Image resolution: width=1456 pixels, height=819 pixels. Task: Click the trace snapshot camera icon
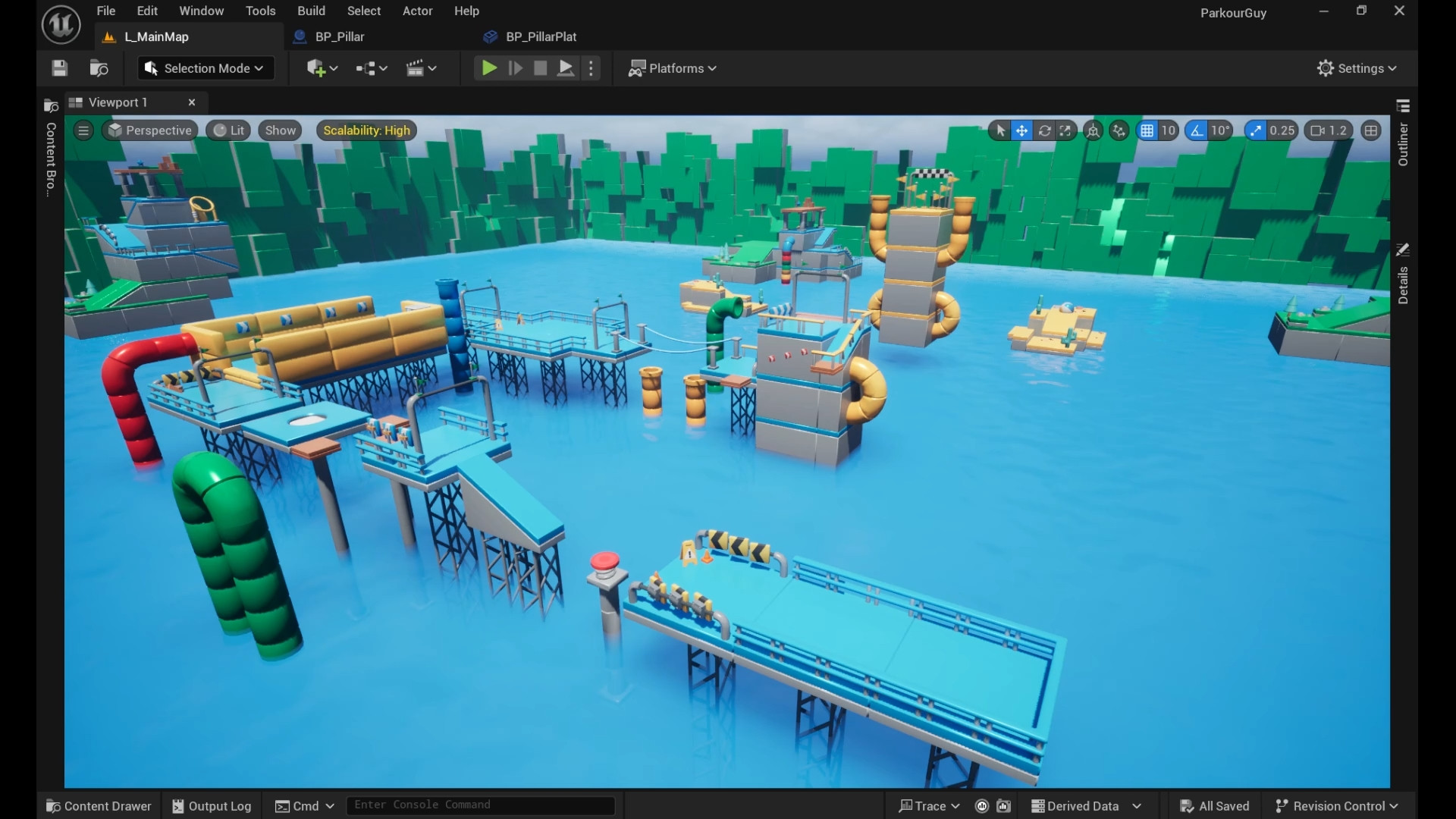coord(1004,806)
